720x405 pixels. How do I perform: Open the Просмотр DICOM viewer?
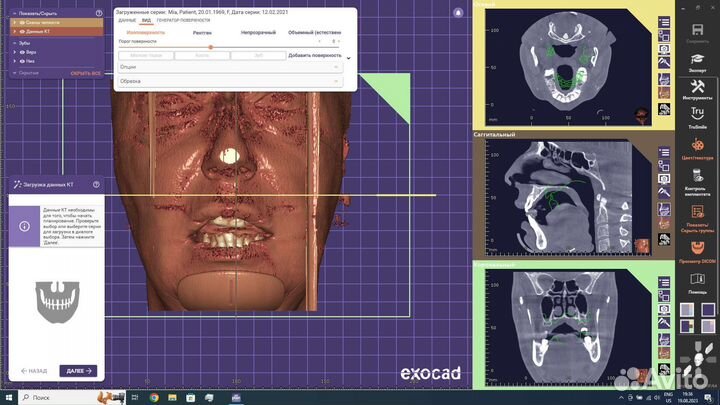click(697, 250)
